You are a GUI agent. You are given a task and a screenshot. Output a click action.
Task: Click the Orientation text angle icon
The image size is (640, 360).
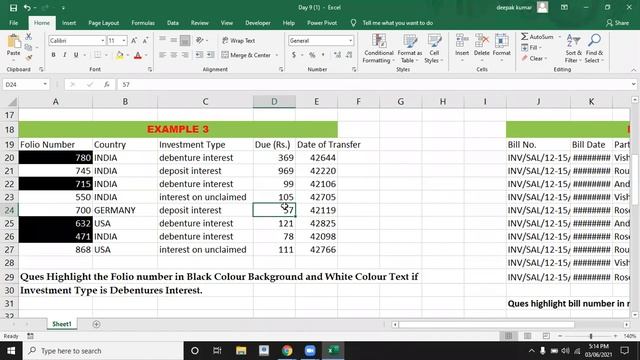[200, 40]
